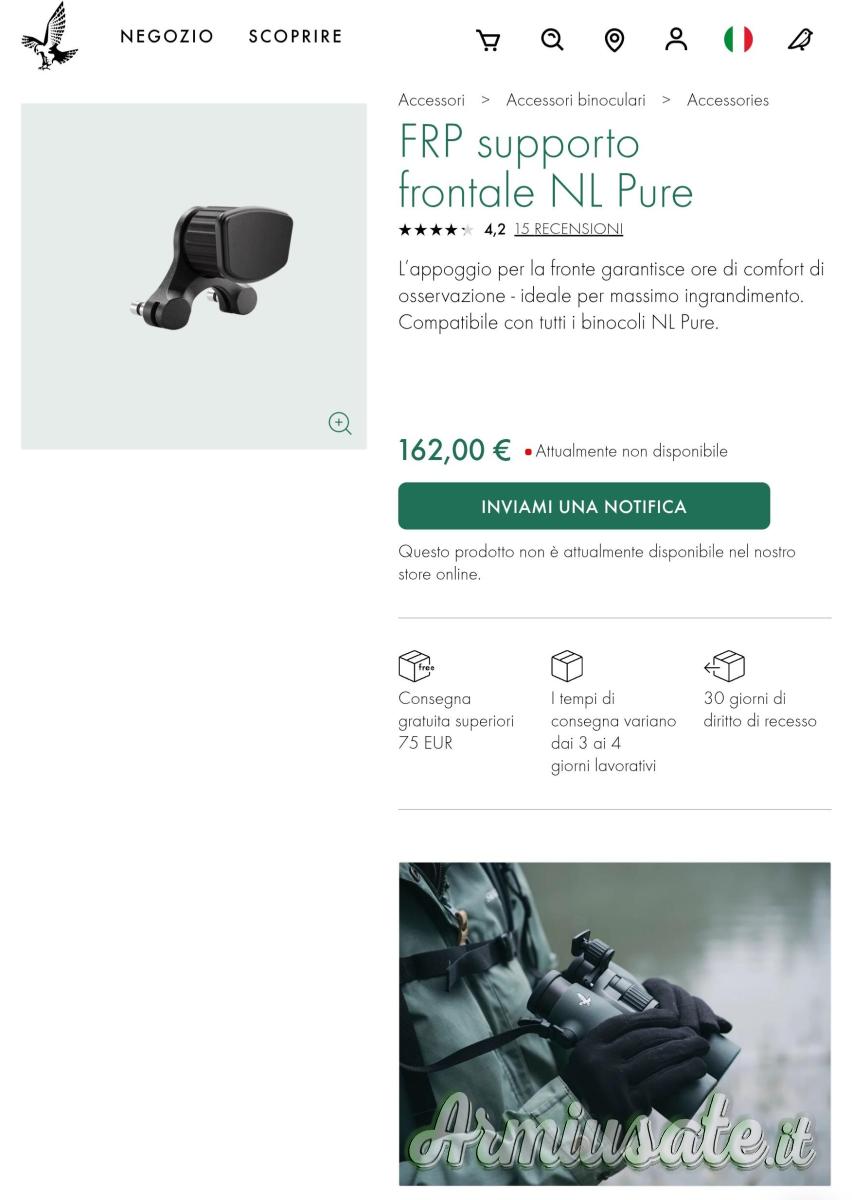Image resolution: width=852 pixels, height=1200 pixels.
Task: Click the search magnifier icon
Action: tap(552, 39)
